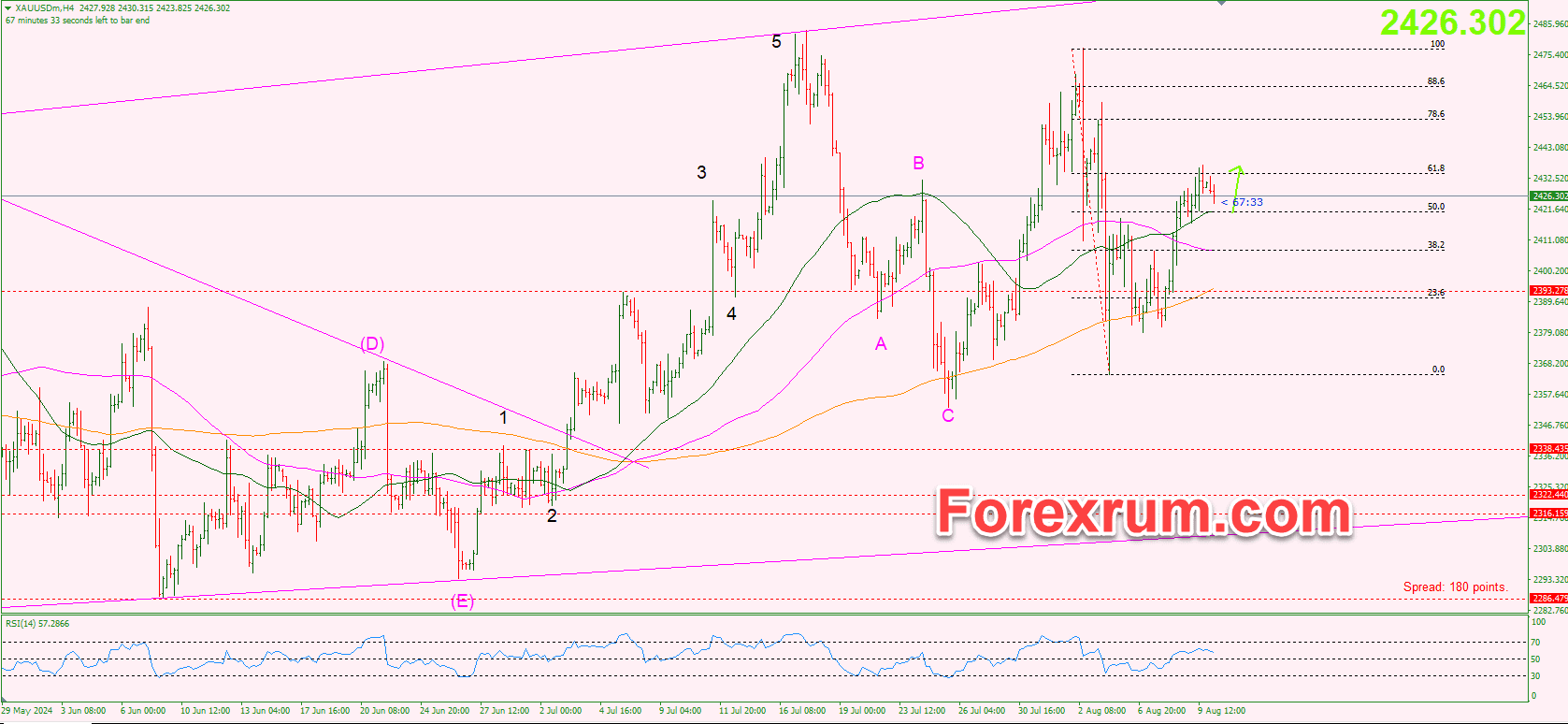Screen dimensions: 1568x724
Task: Click the 2379.080 price axis label
Action: [x=1550, y=333]
